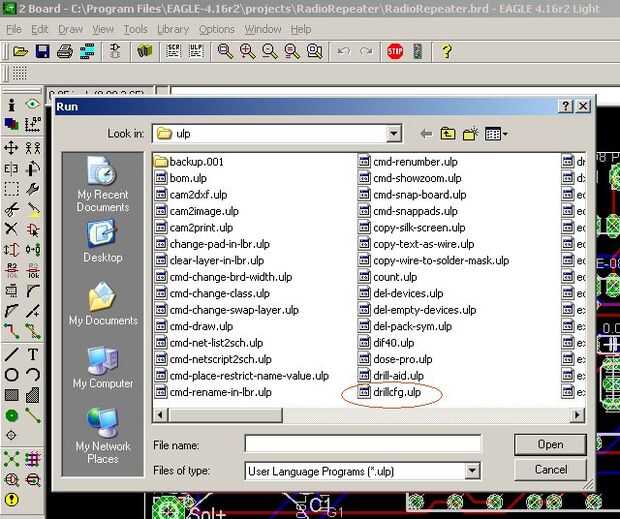Viewport: 620px width, 519px height.
Task: Select the Group dashed rectangle tool
Action: (11, 189)
